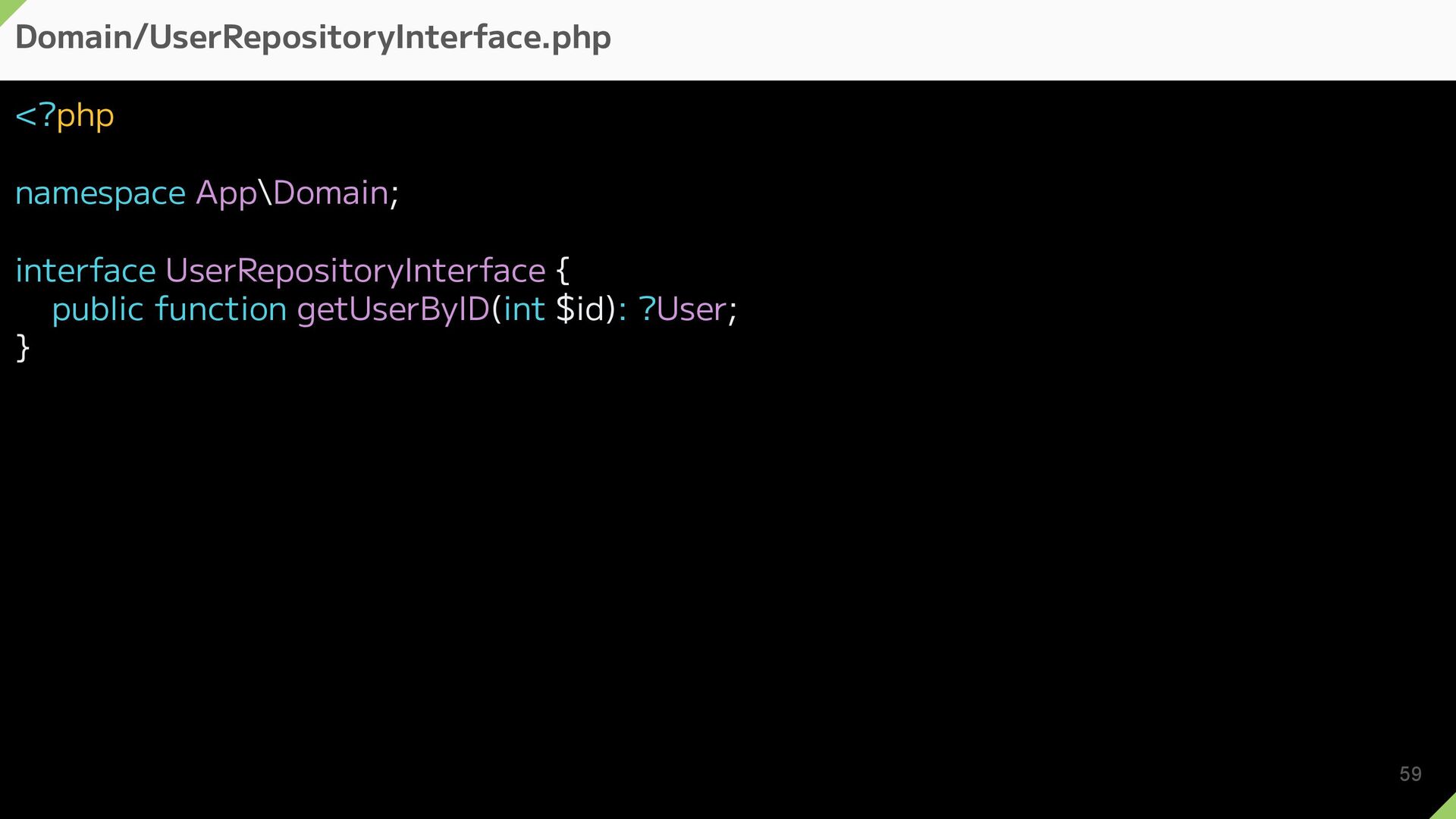This screenshot has width=1456, height=819.
Task: Click the App namespace segment
Action: pos(227,194)
